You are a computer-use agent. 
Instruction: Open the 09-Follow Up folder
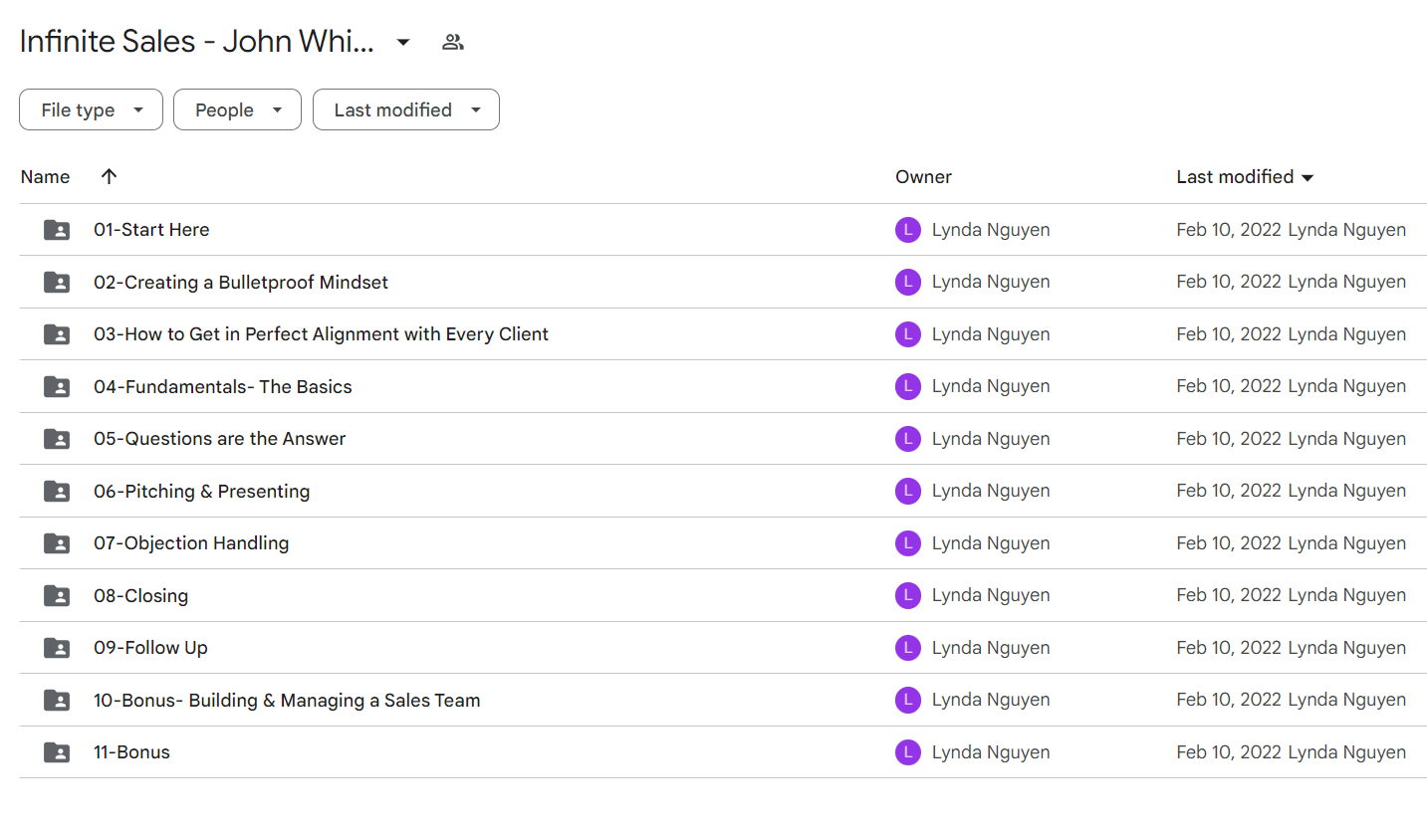pos(150,648)
